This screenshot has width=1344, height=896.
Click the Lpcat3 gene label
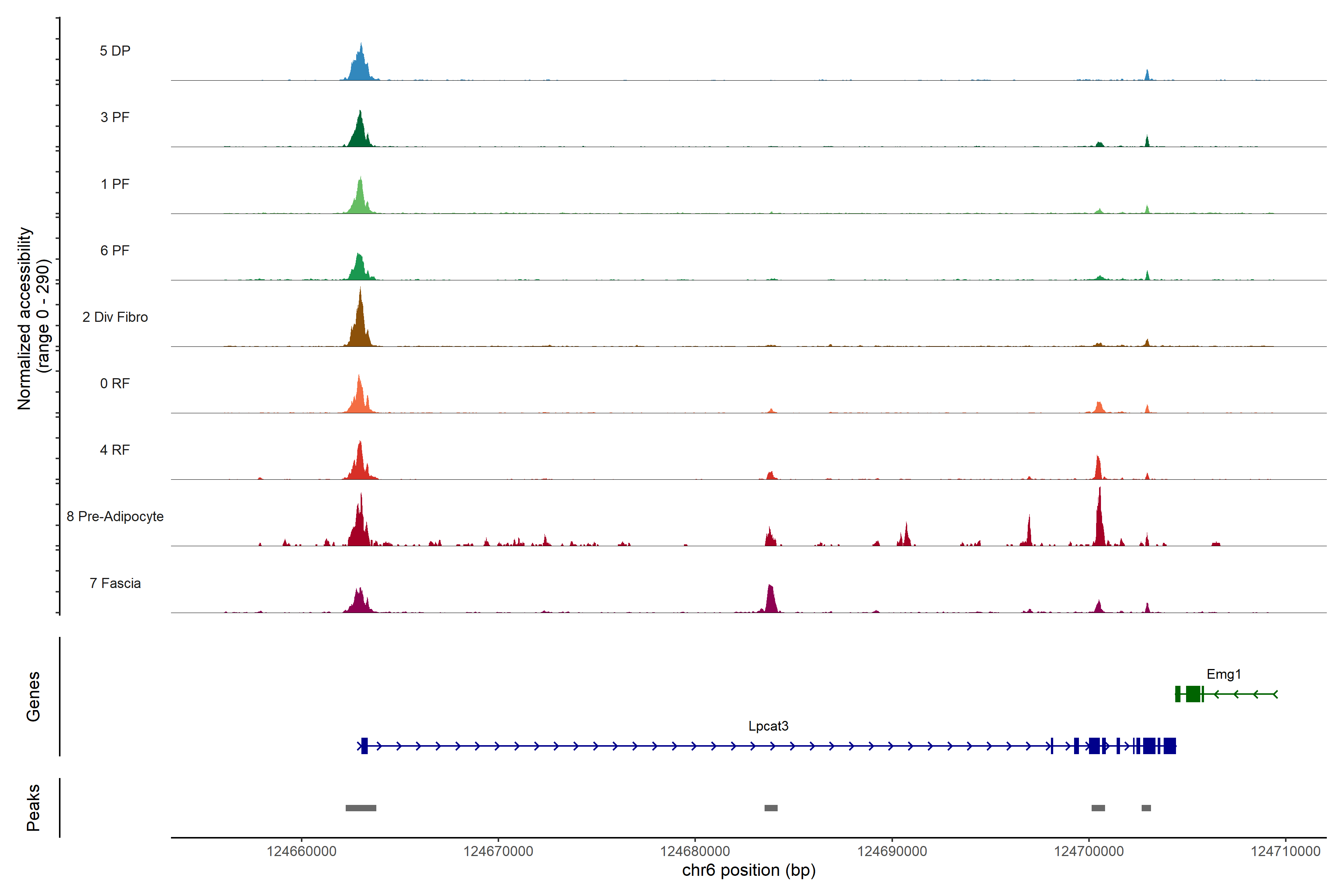point(768,726)
